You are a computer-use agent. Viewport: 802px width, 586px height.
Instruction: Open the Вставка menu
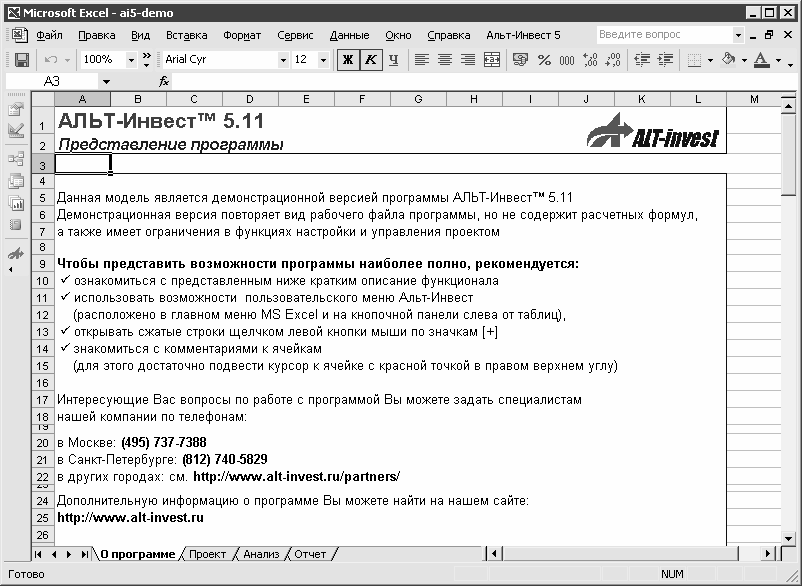pyautogui.click(x=187, y=35)
